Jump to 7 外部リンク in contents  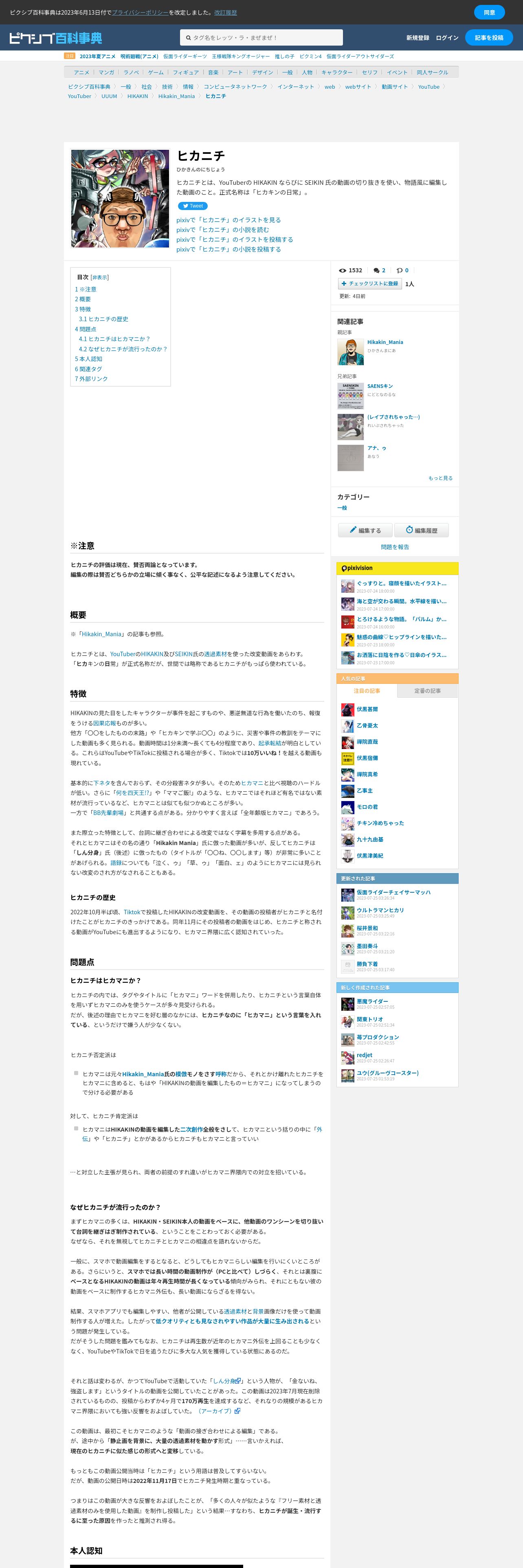point(91,379)
